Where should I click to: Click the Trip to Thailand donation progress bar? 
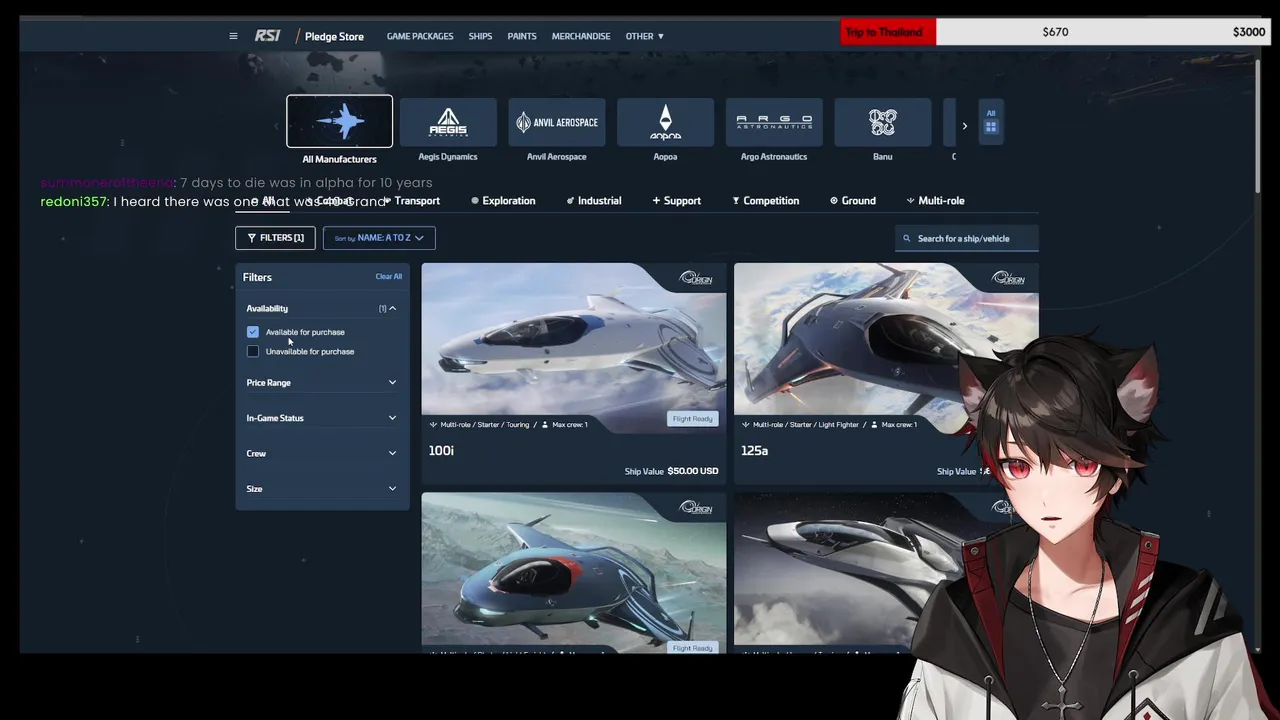[x=1054, y=32]
